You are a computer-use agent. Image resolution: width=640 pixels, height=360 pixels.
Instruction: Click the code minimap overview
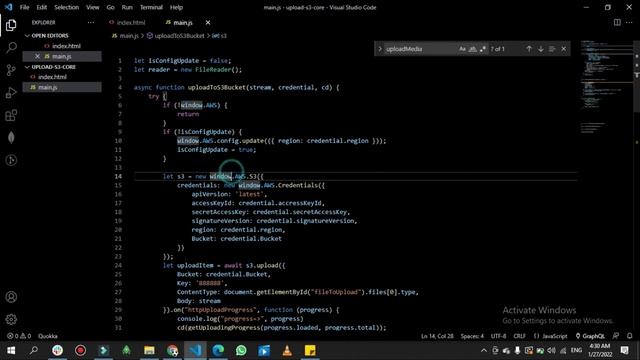(606, 86)
